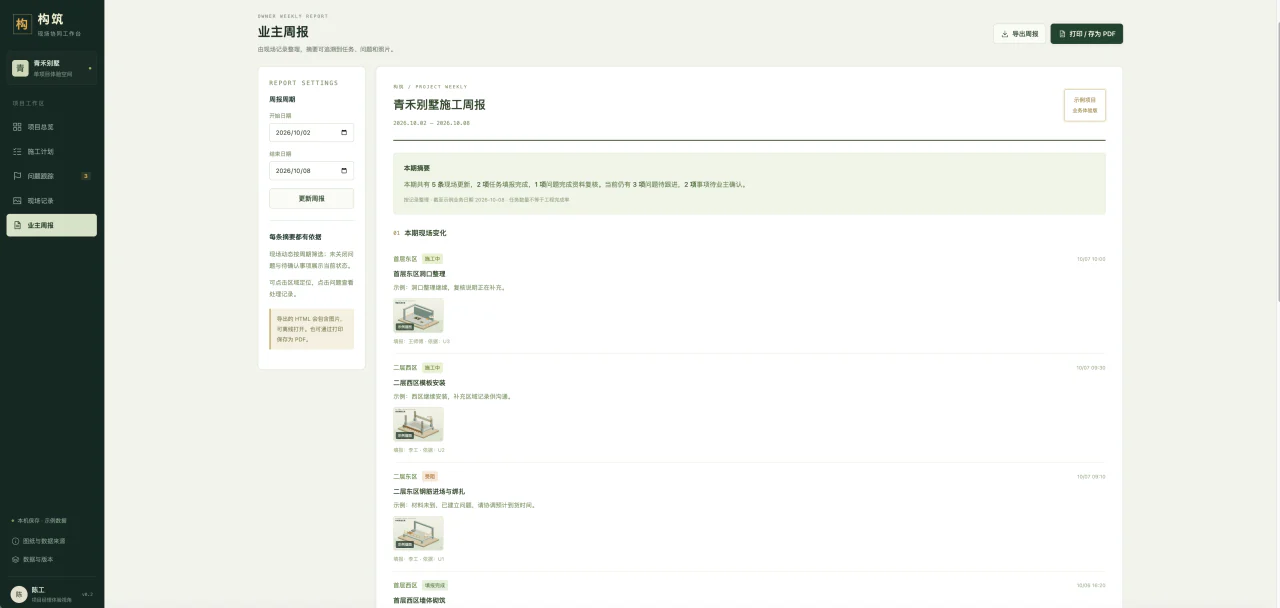
Task: Click the 首层西区墙体砌筑 entry title
Action: pyautogui.click(x=419, y=600)
